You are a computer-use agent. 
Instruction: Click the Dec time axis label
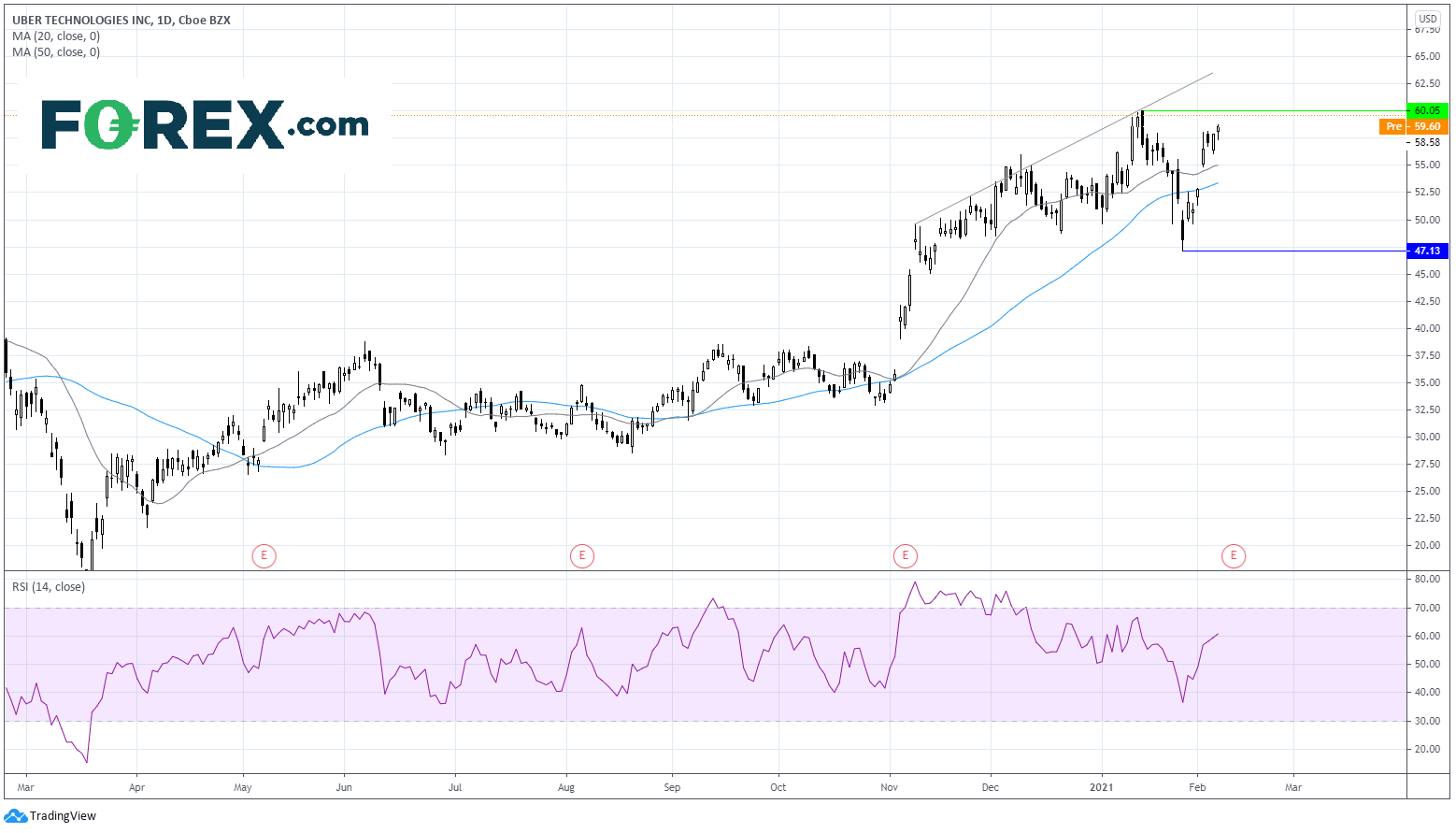coord(991,787)
